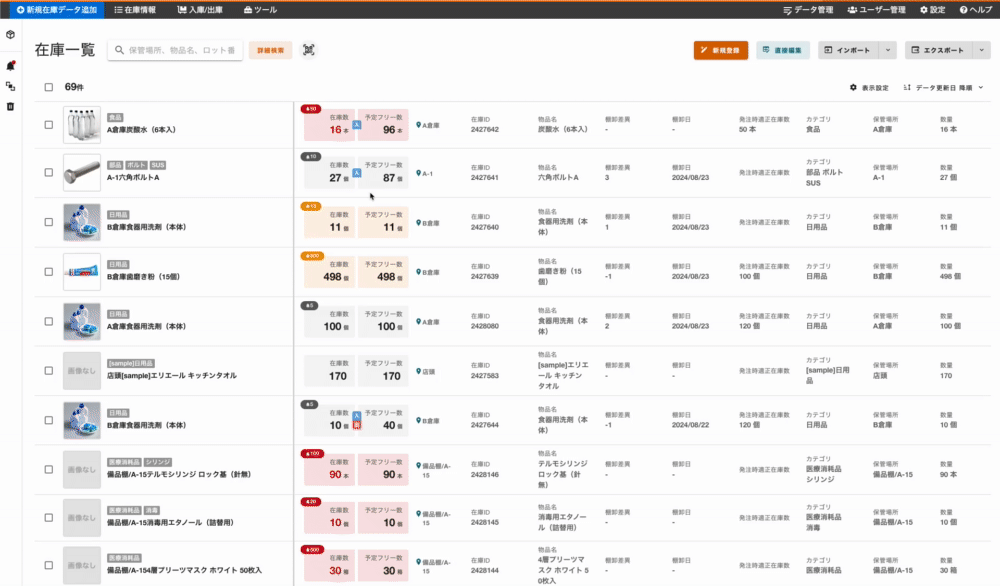Image resolution: width=1000 pixels, height=586 pixels.
Task: Click the 在庫数 16 cell of 炭酸水
Action: 329,124
